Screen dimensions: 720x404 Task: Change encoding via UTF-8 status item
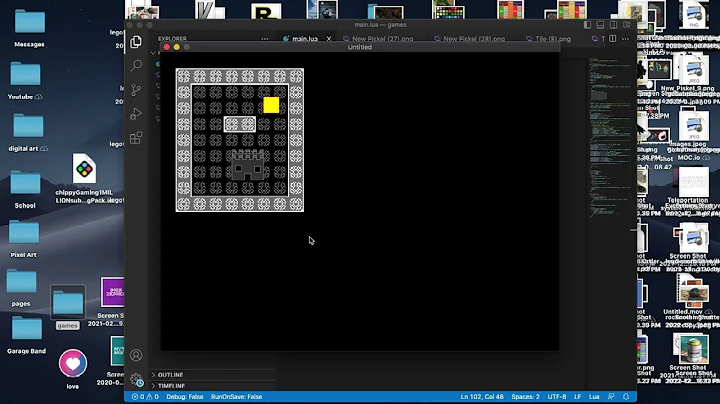coord(557,397)
